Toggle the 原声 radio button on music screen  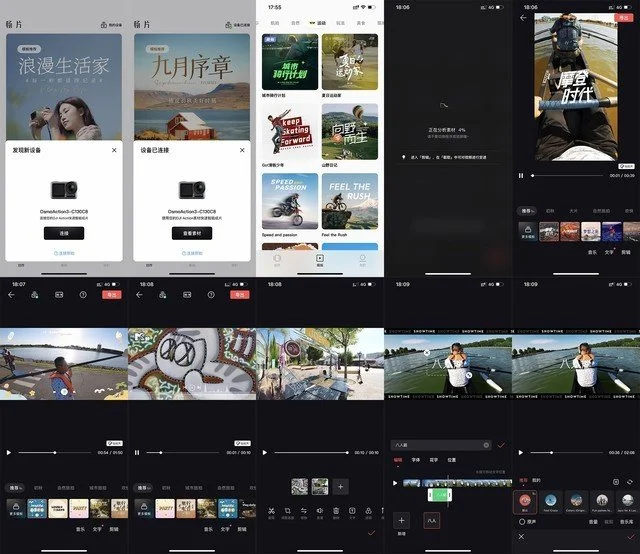(522, 522)
